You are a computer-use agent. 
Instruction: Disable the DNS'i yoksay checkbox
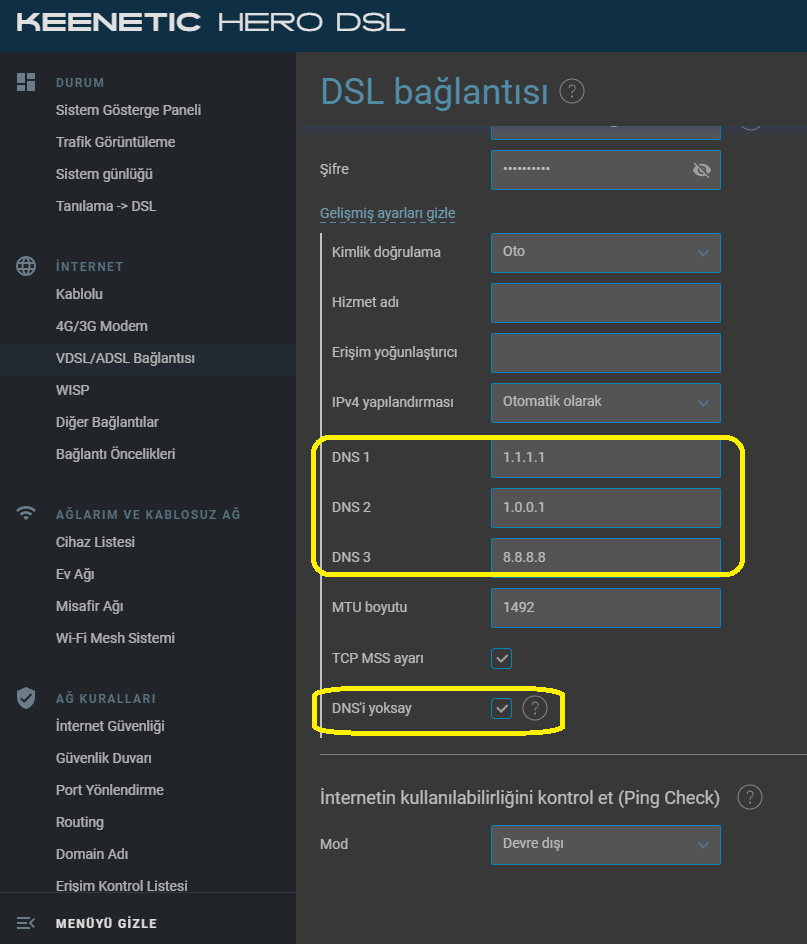point(501,708)
